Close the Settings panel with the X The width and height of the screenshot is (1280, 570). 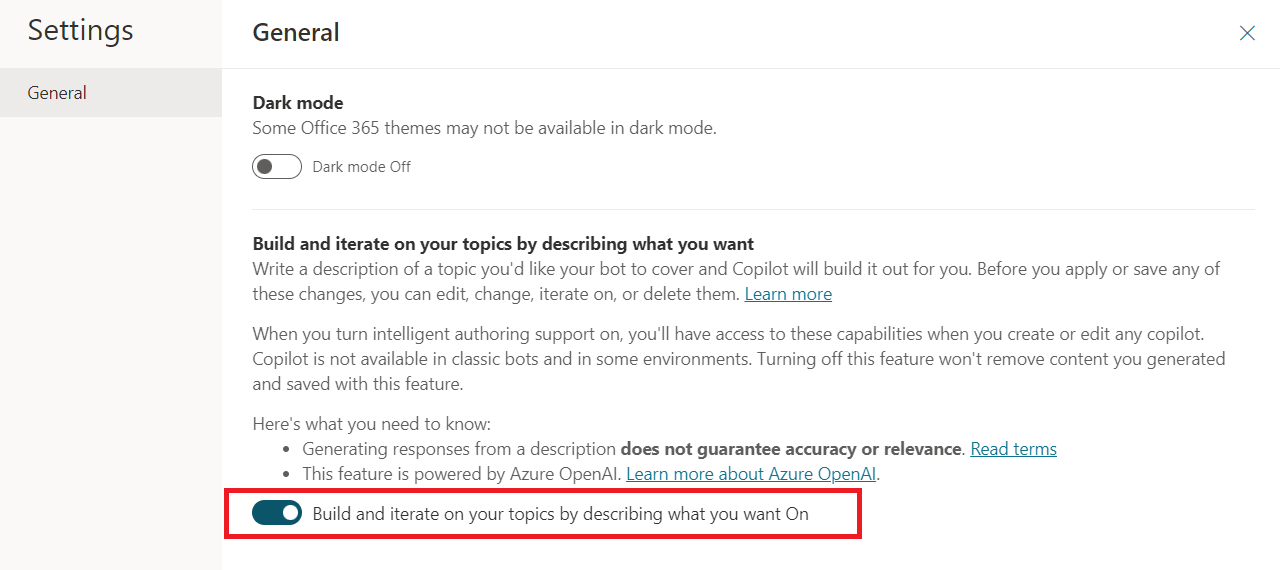(x=1247, y=33)
